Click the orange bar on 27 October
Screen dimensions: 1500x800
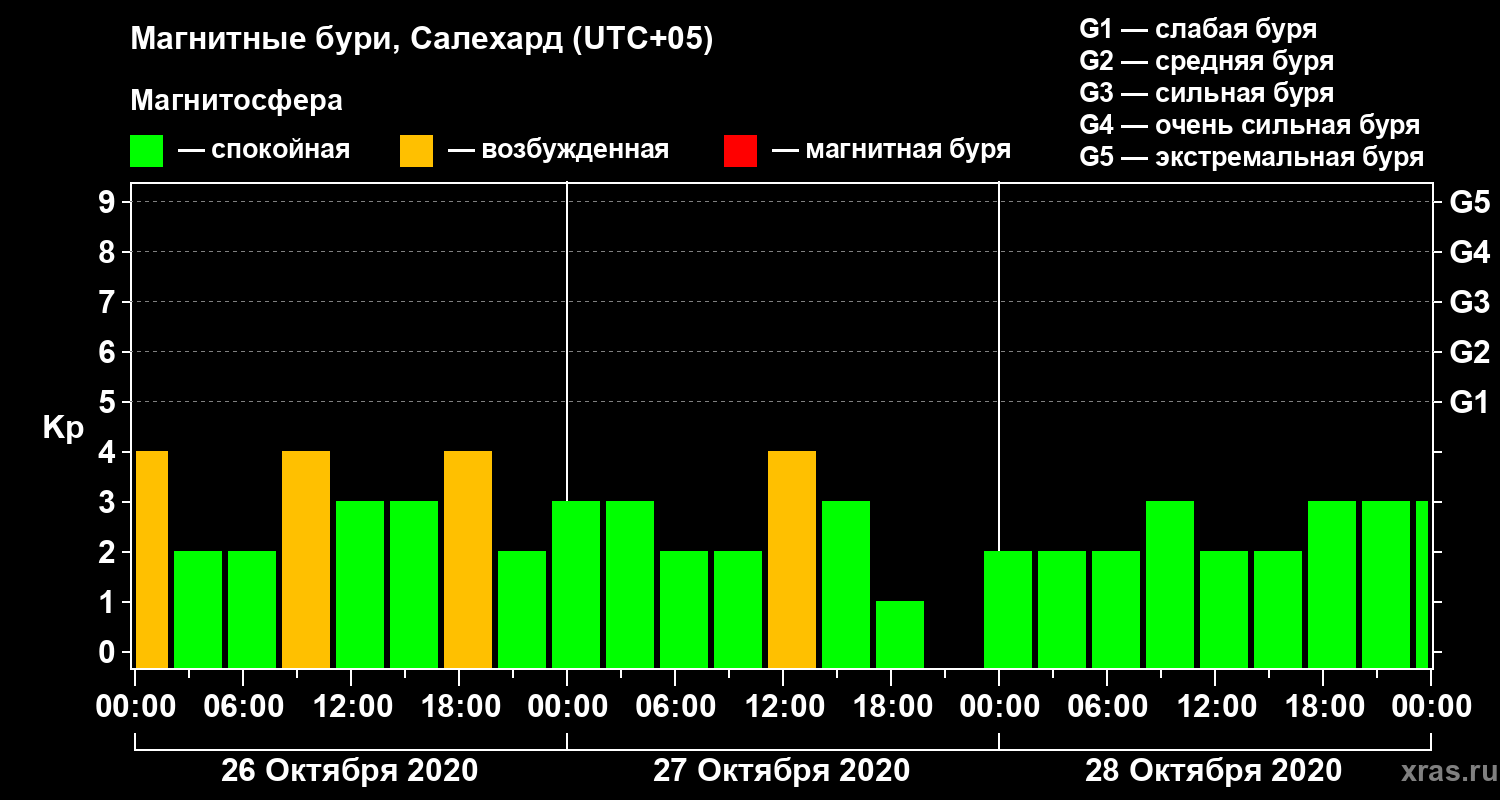click(792, 560)
